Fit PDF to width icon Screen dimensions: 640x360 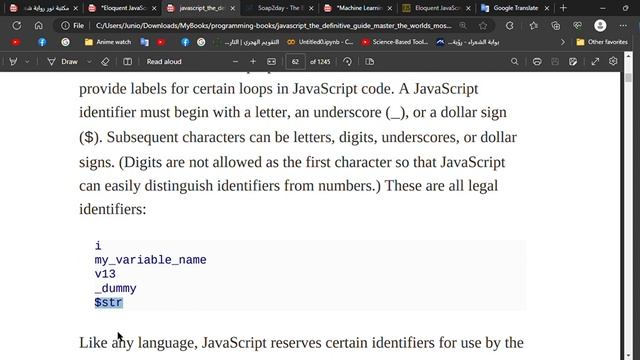[x=271, y=62]
